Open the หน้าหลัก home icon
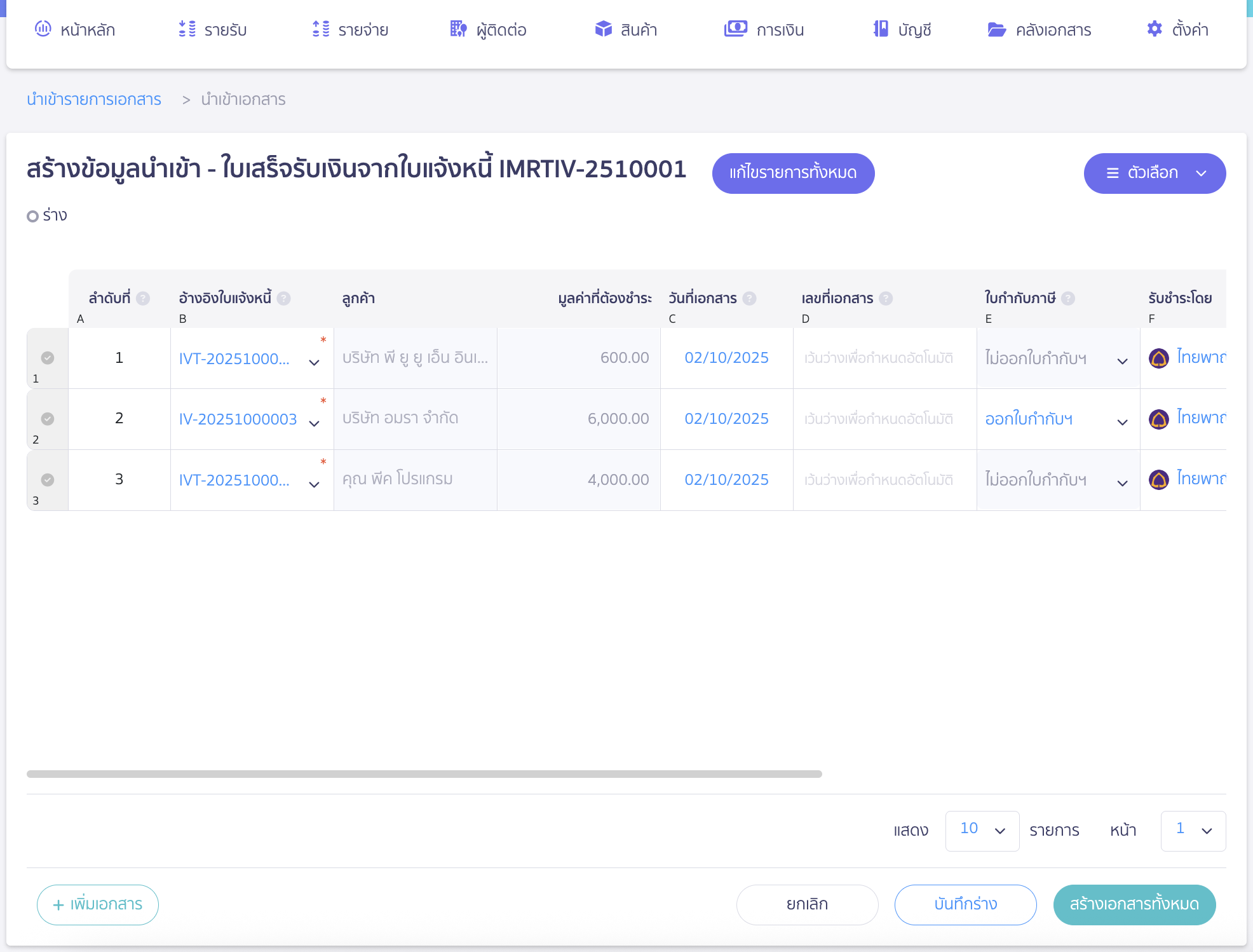 [x=43, y=29]
